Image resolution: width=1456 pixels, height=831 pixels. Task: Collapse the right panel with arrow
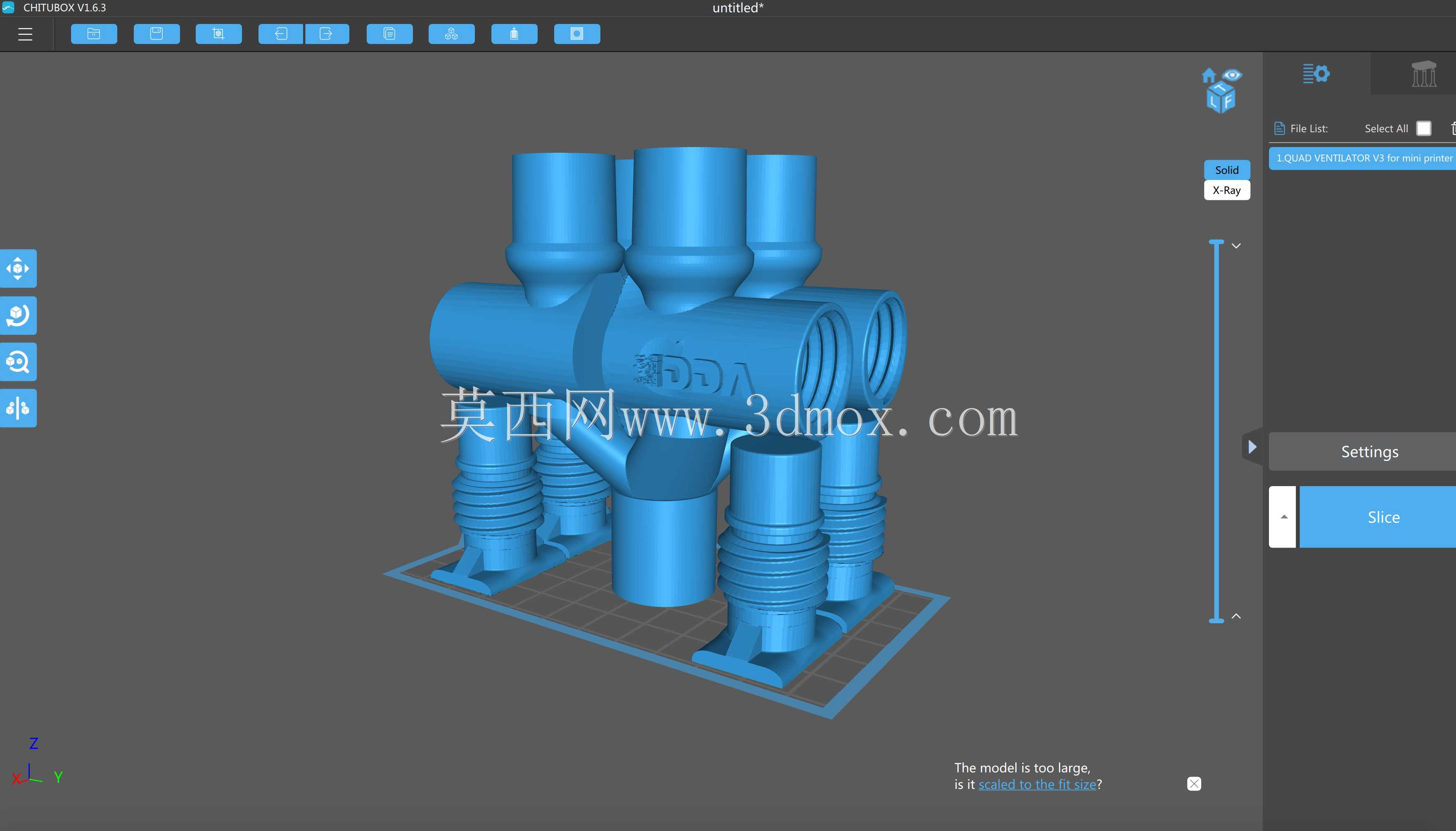(1252, 446)
